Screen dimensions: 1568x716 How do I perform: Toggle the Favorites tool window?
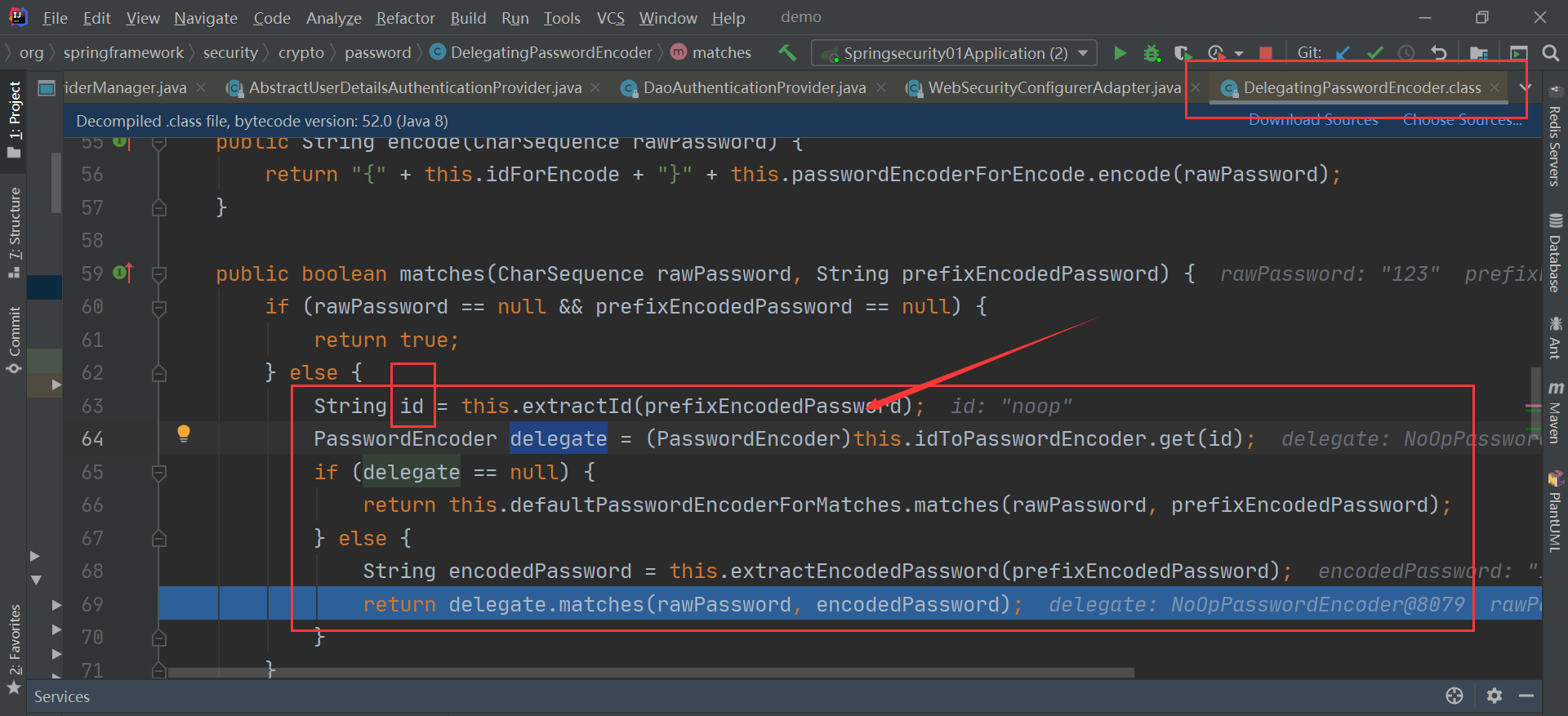pos(14,649)
